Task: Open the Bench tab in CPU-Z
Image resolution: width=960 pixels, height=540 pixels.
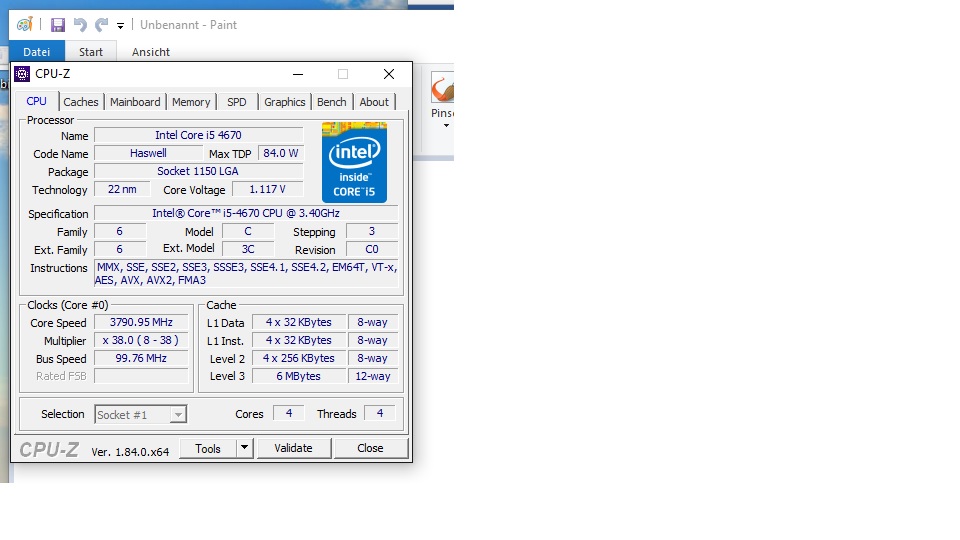Action: [332, 102]
